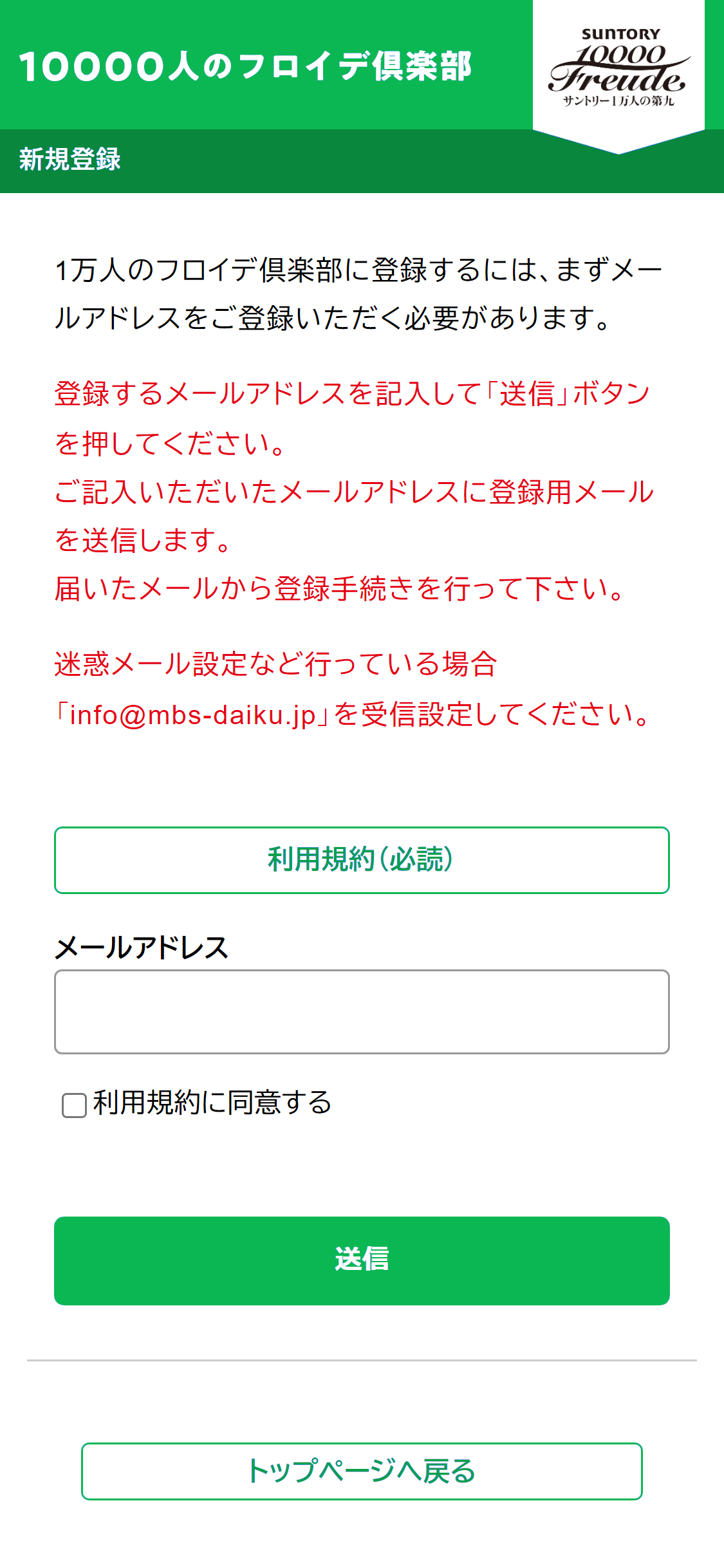Submit the form with 送信 button
724x1568 pixels.
[362, 1261]
